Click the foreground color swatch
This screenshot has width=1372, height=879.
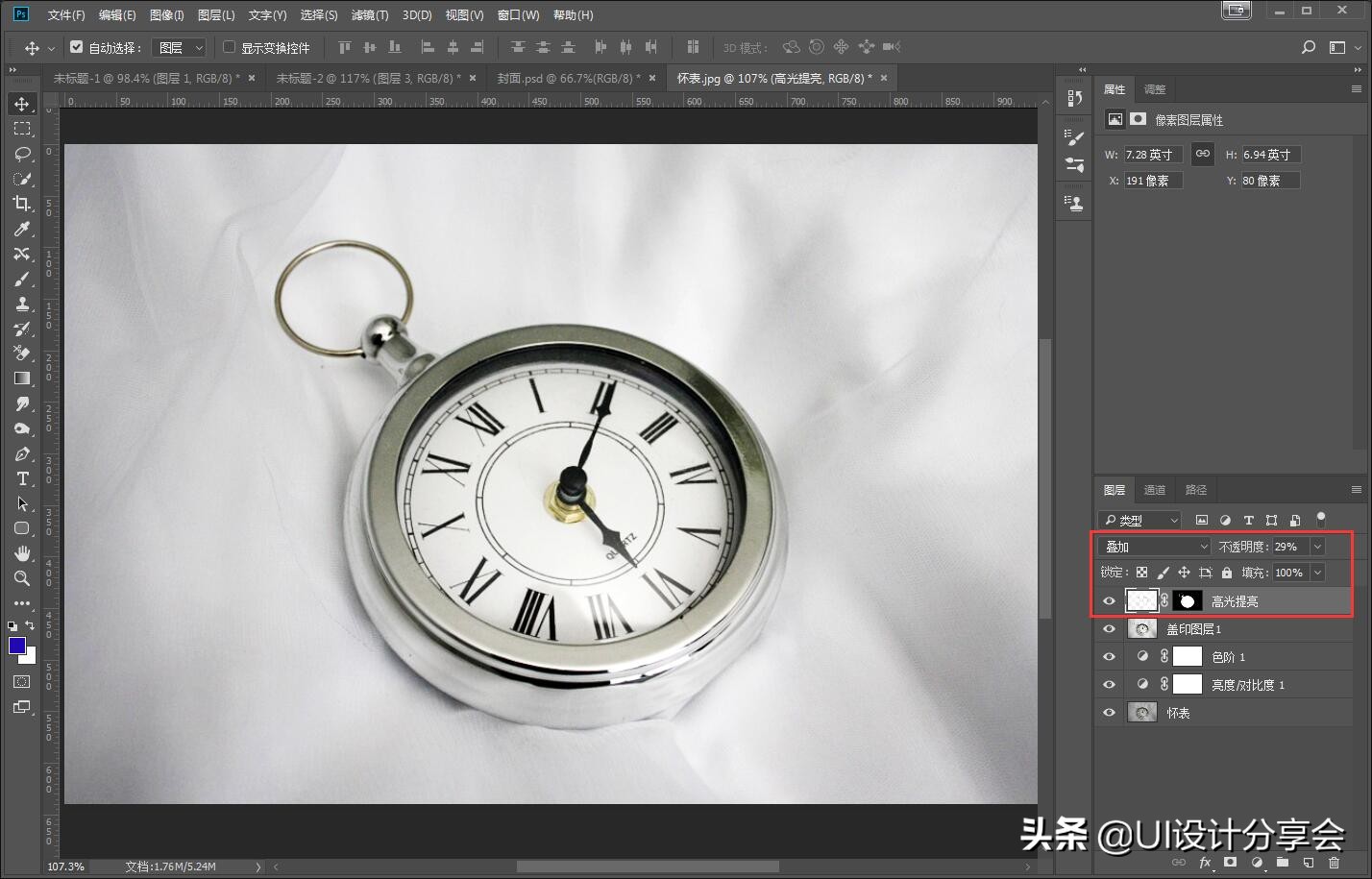[19, 646]
